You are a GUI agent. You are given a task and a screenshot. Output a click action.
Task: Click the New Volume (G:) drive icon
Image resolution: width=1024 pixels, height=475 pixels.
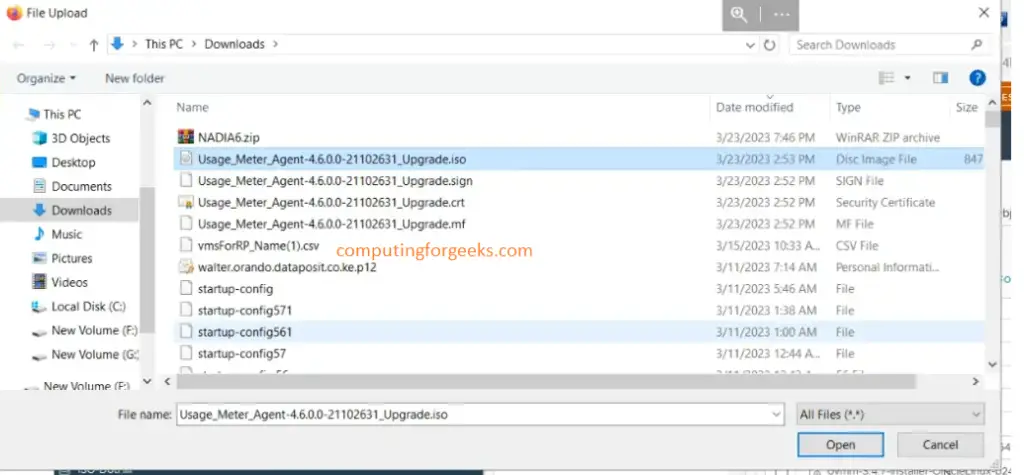click(40, 355)
